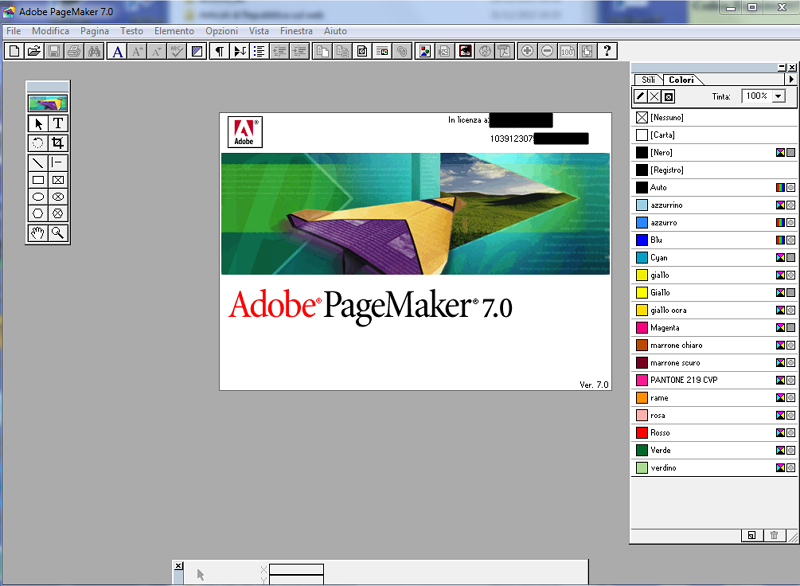Open the Tinta percentage dropdown
The width and height of the screenshot is (800, 586).
point(778,96)
